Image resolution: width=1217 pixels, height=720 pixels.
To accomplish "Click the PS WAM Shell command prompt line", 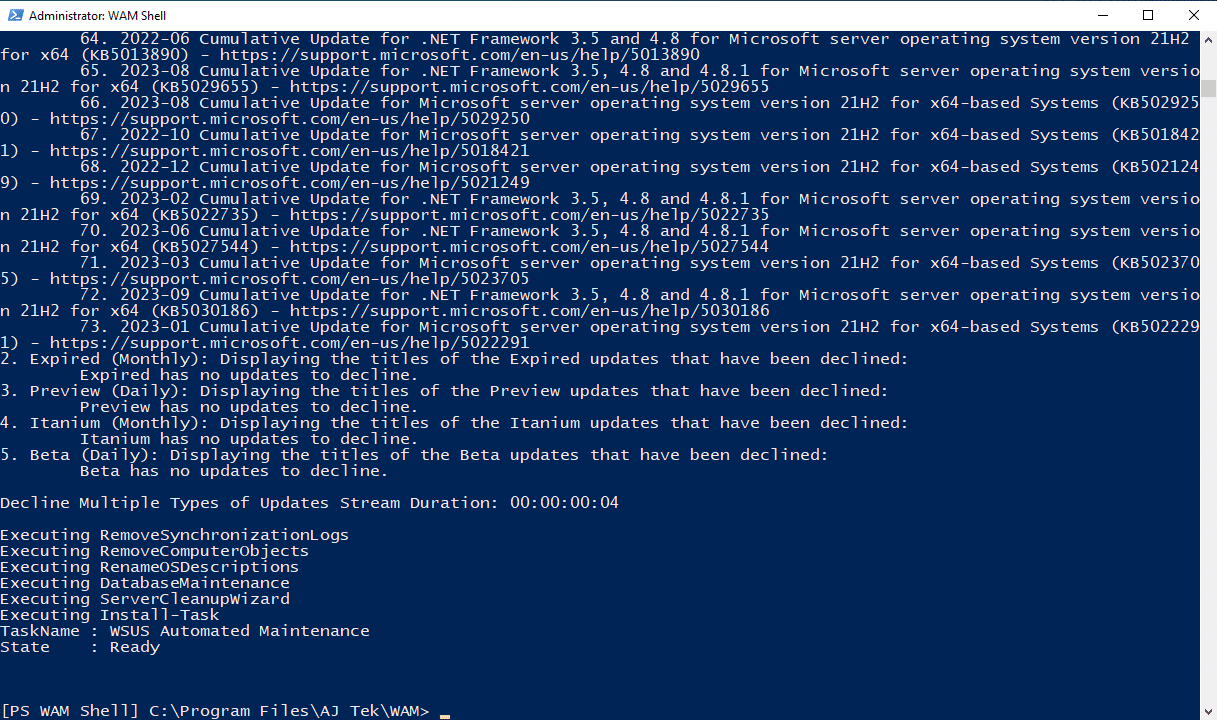I will click(x=225, y=711).
